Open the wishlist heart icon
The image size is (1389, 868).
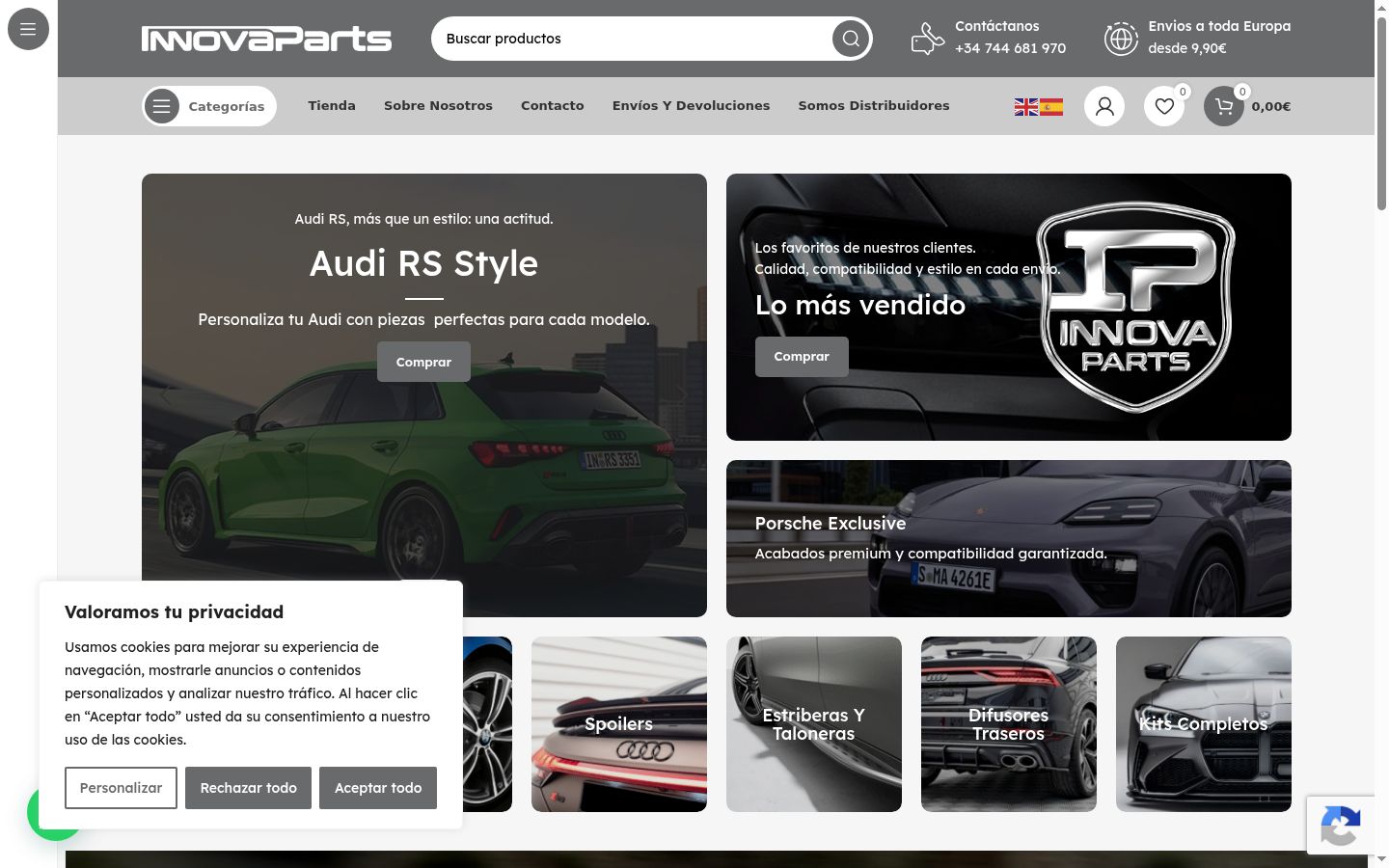click(1164, 106)
